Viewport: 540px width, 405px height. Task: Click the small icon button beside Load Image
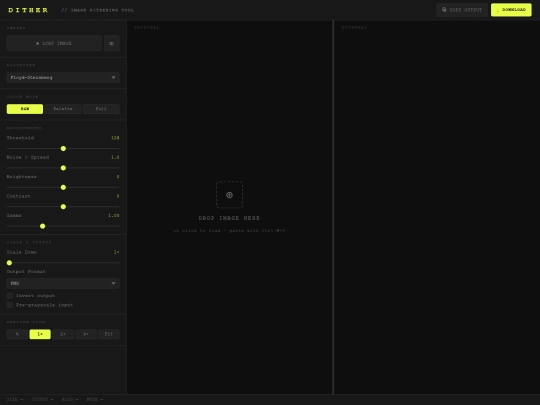[112, 43]
